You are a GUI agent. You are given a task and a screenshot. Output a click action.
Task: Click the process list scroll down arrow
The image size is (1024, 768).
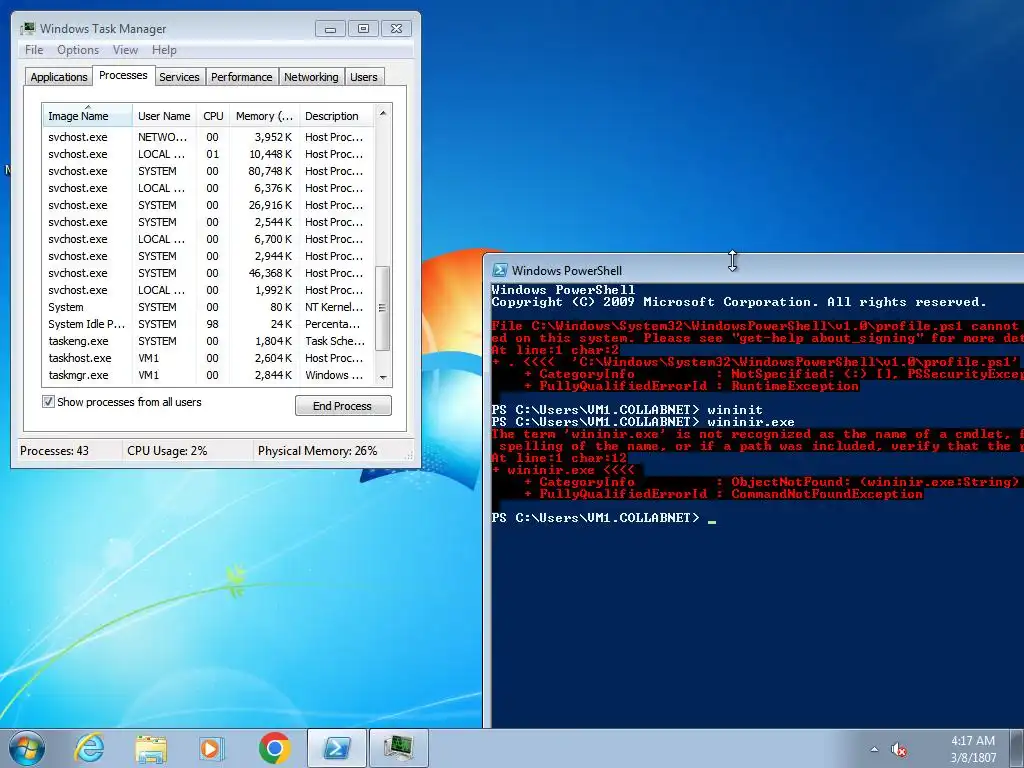pos(383,377)
